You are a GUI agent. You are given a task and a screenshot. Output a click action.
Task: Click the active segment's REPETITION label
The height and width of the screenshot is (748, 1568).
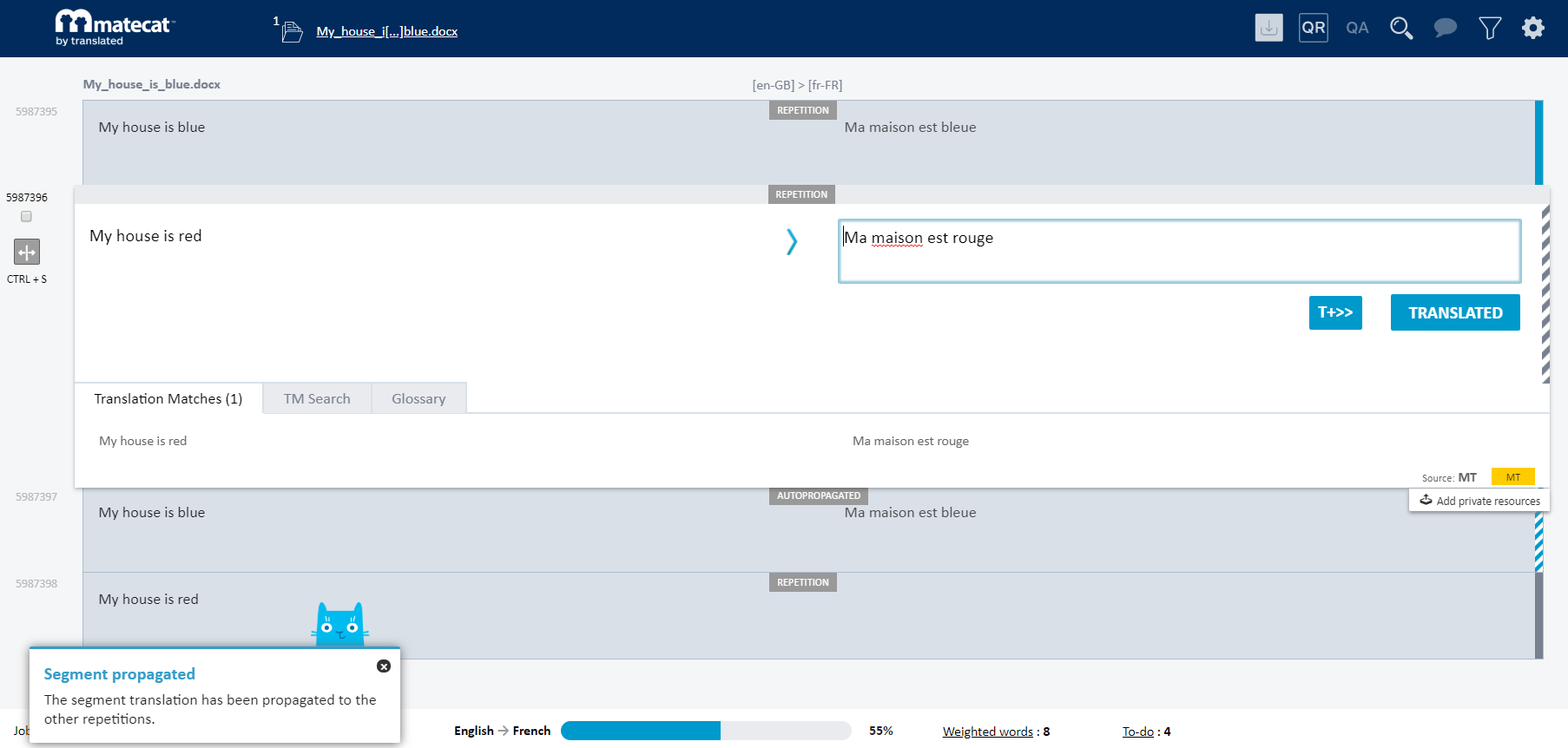[801, 194]
